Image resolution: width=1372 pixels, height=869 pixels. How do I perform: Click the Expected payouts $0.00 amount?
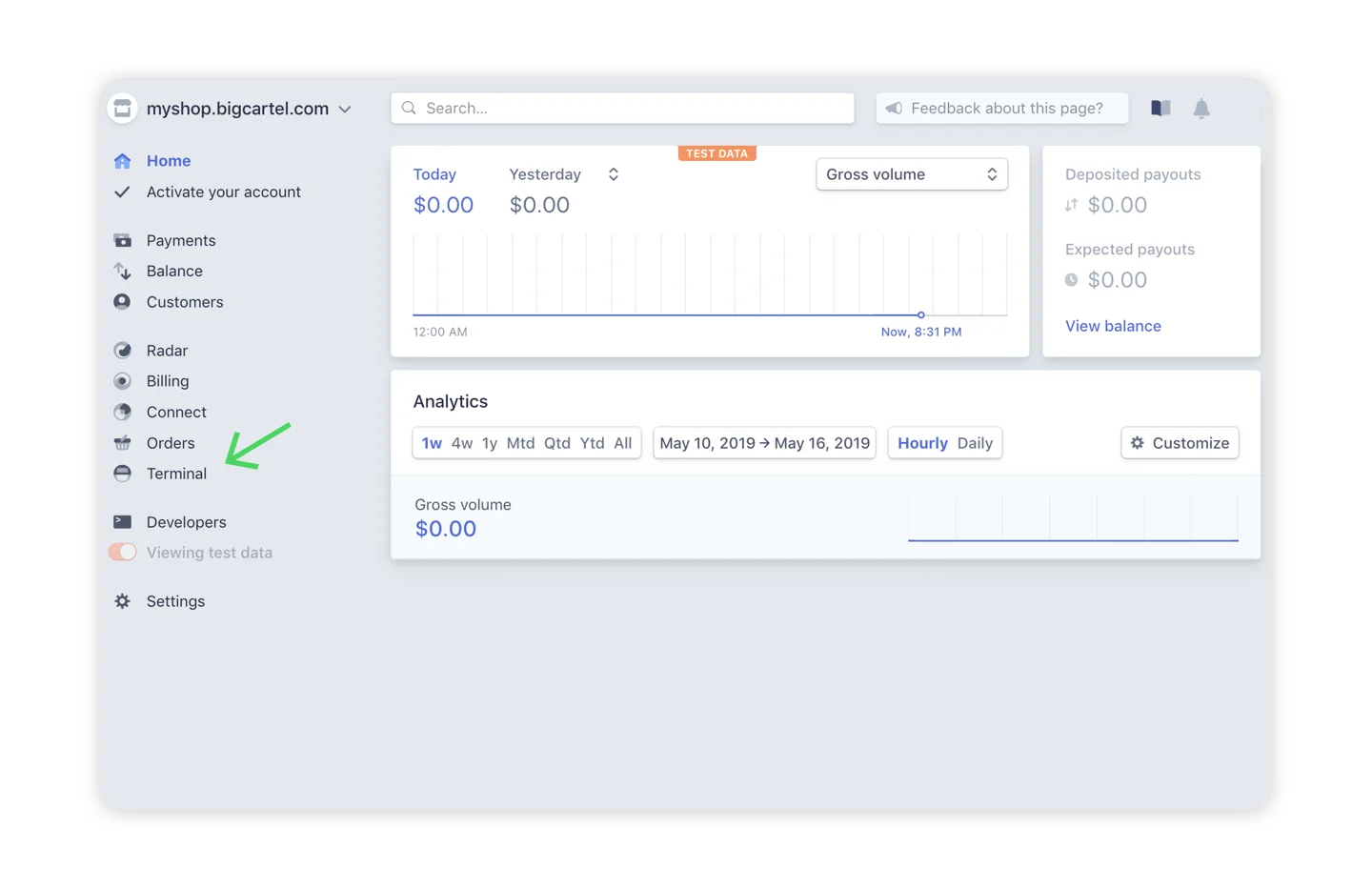(x=1117, y=280)
